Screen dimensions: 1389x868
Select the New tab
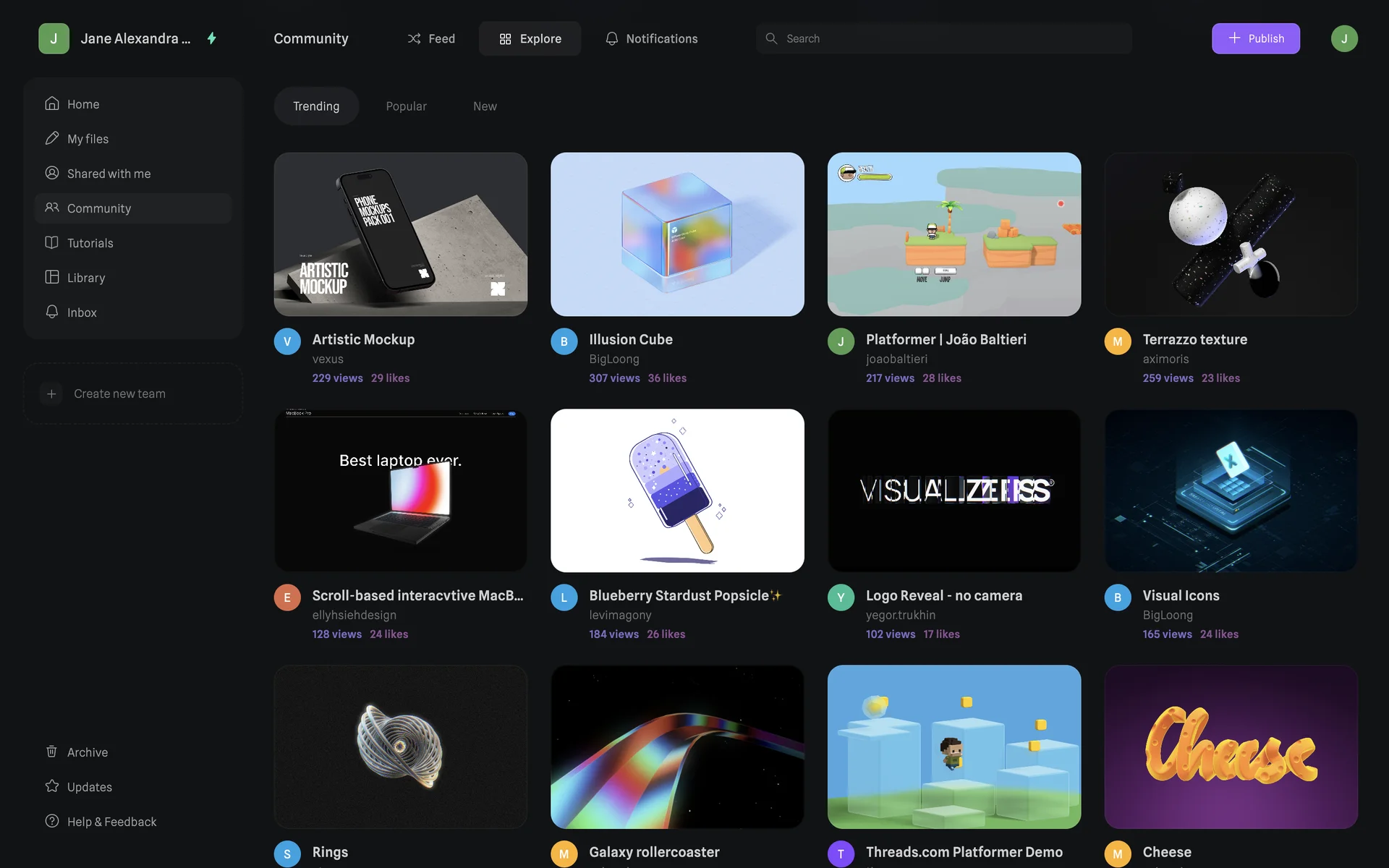point(485,106)
